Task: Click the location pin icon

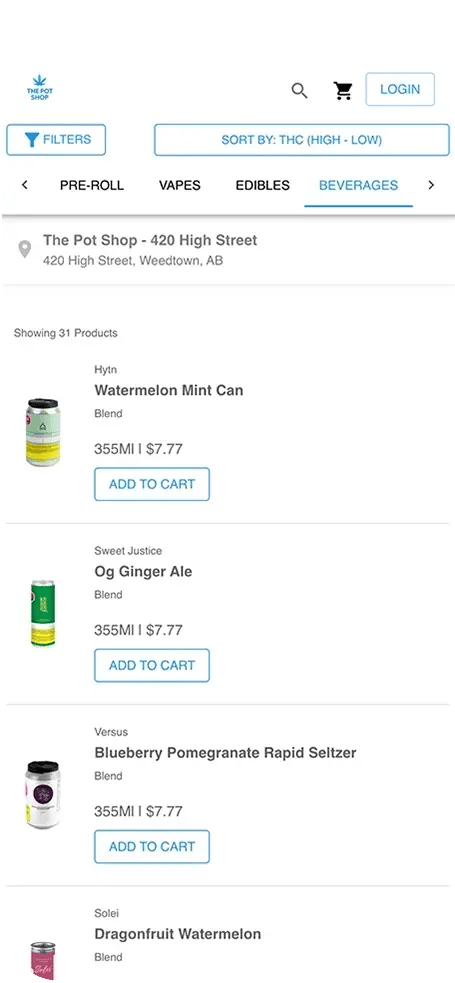Action: pyautogui.click(x=24, y=250)
